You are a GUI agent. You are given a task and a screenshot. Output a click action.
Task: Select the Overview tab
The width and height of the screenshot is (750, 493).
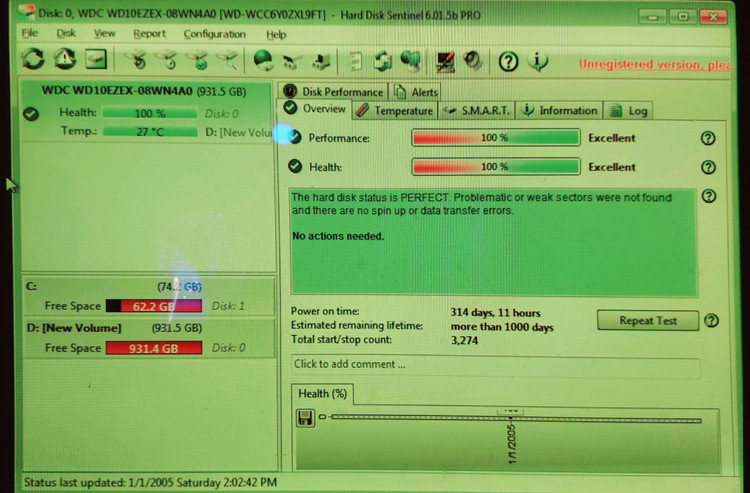[x=314, y=109]
